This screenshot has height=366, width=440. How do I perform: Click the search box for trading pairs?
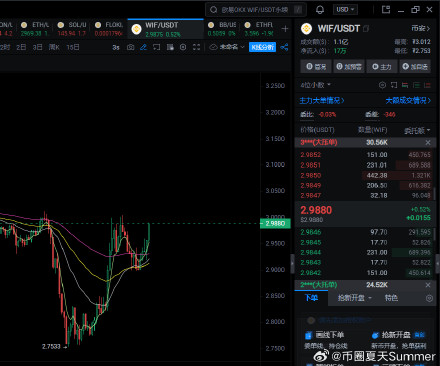pyautogui.click(x=255, y=10)
